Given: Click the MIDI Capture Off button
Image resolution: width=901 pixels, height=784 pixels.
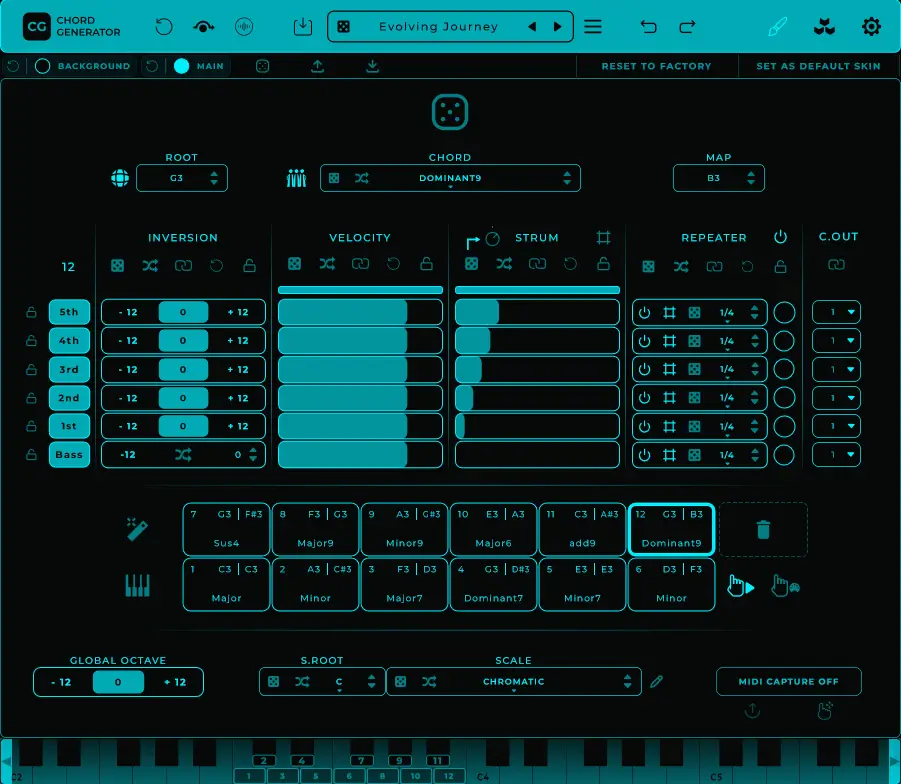Looking at the screenshot, I should pos(788,682).
